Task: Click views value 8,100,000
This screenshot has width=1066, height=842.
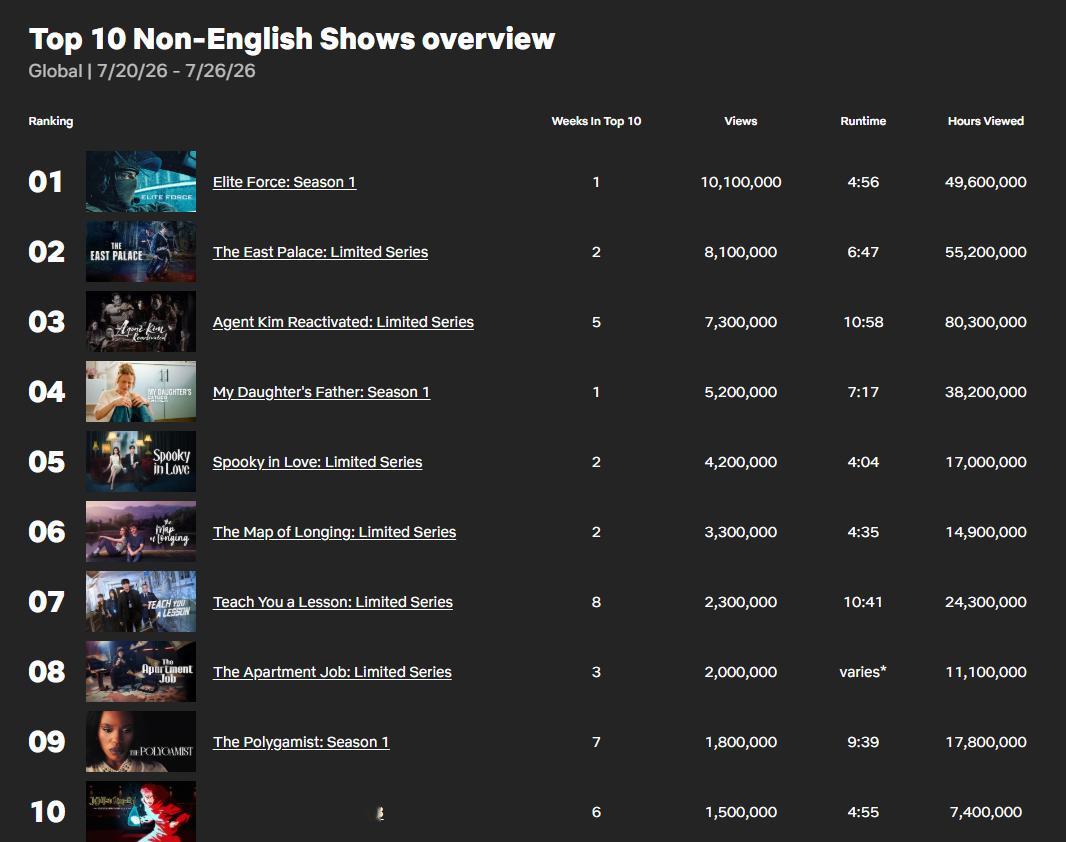Action: point(741,252)
